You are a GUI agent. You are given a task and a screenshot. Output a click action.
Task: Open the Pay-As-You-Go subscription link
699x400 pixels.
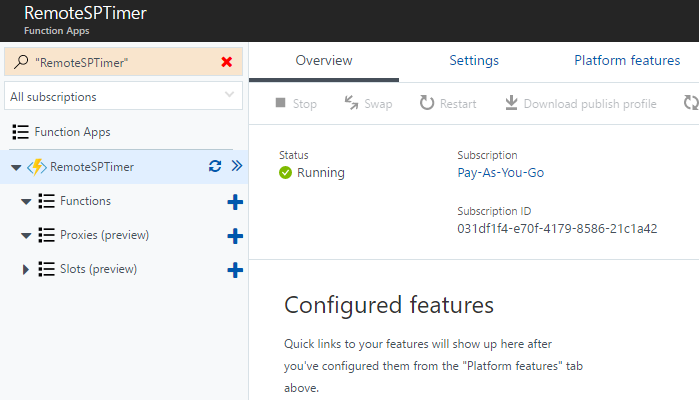(501, 173)
